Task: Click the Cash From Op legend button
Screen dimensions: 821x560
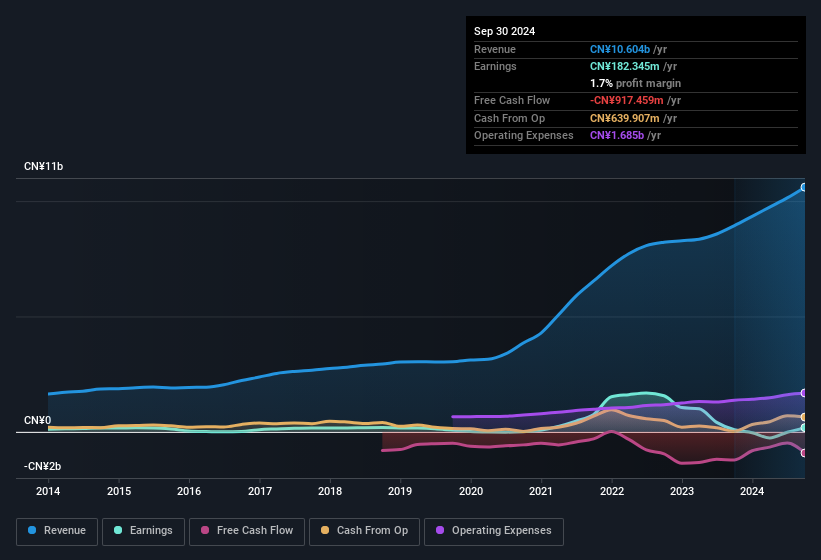Action: tap(363, 530)
